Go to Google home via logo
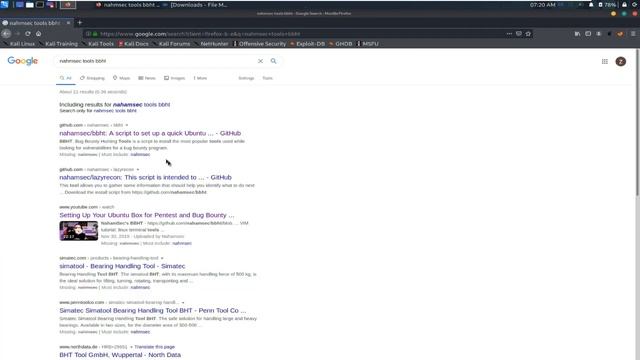 click(x=22, y=61)
